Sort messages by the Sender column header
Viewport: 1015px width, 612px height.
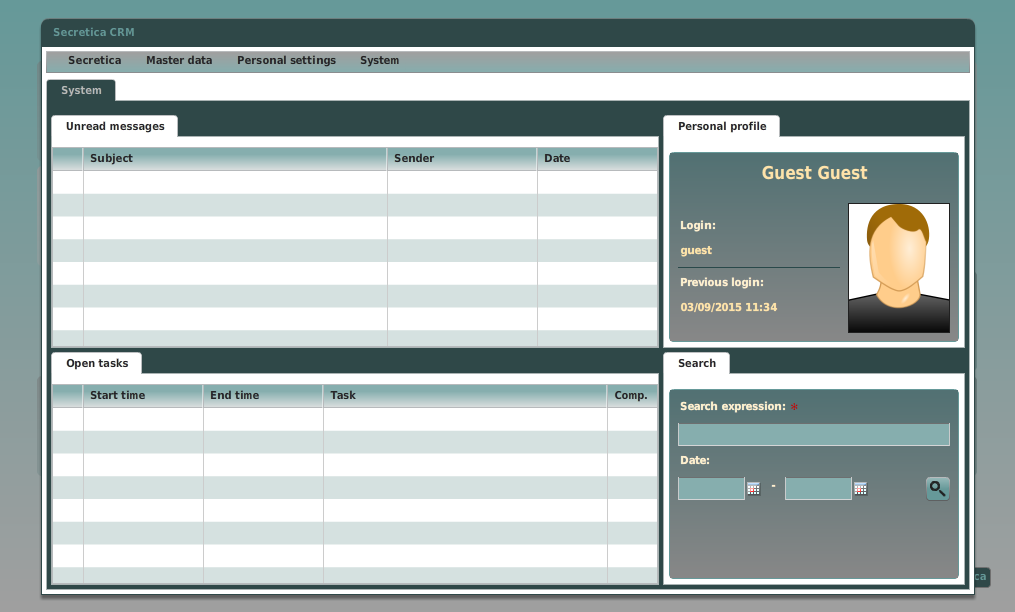pyautogui.click(x=413, y=158)
